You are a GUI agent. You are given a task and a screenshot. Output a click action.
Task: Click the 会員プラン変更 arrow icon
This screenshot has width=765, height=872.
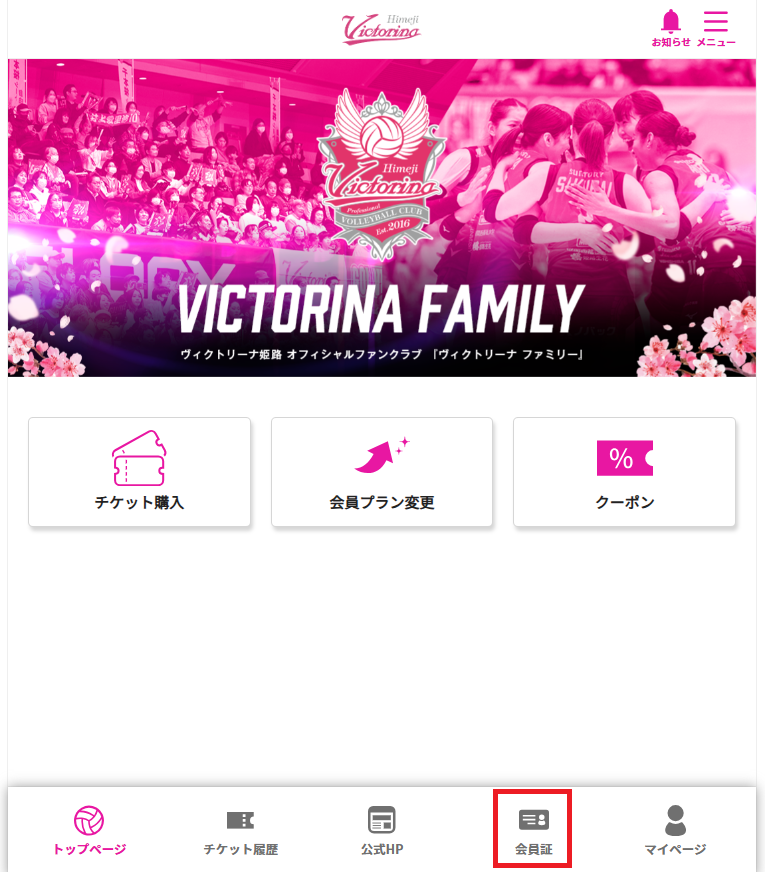[382, 455]
